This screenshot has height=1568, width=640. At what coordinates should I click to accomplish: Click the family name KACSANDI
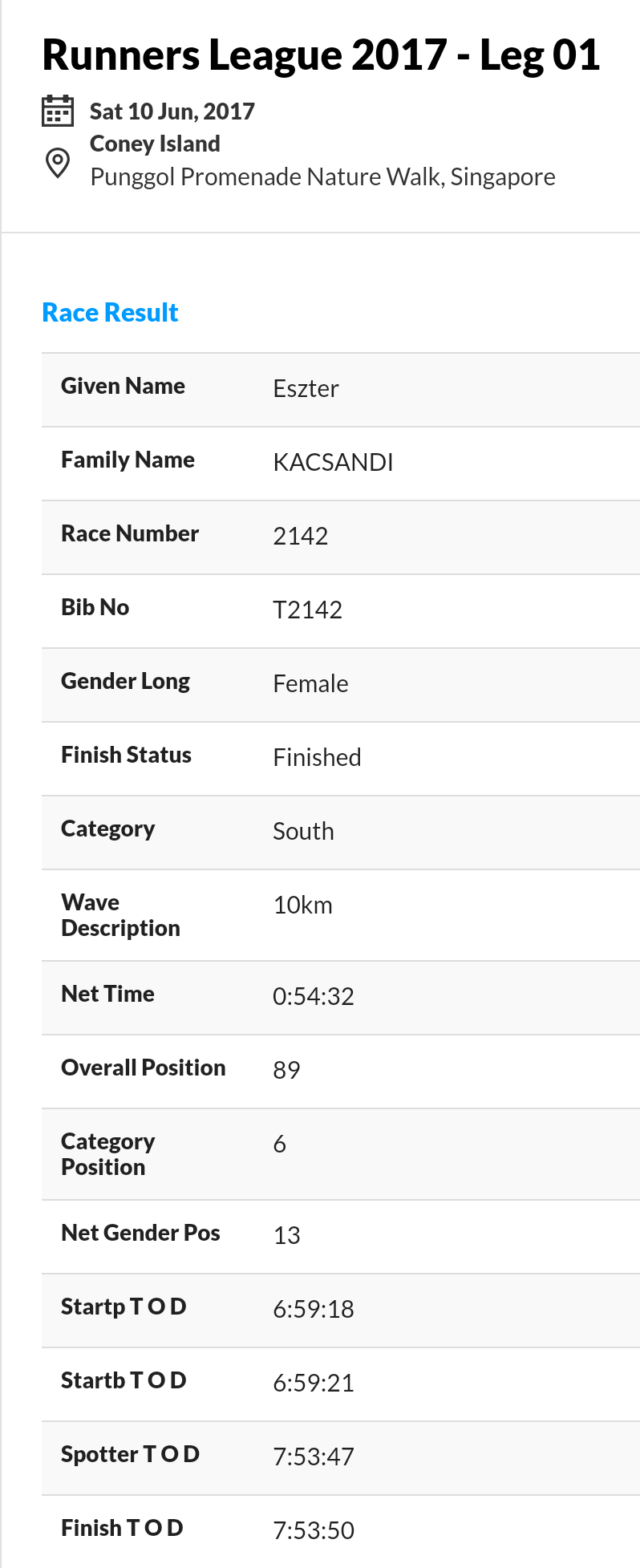click(333, 463)
